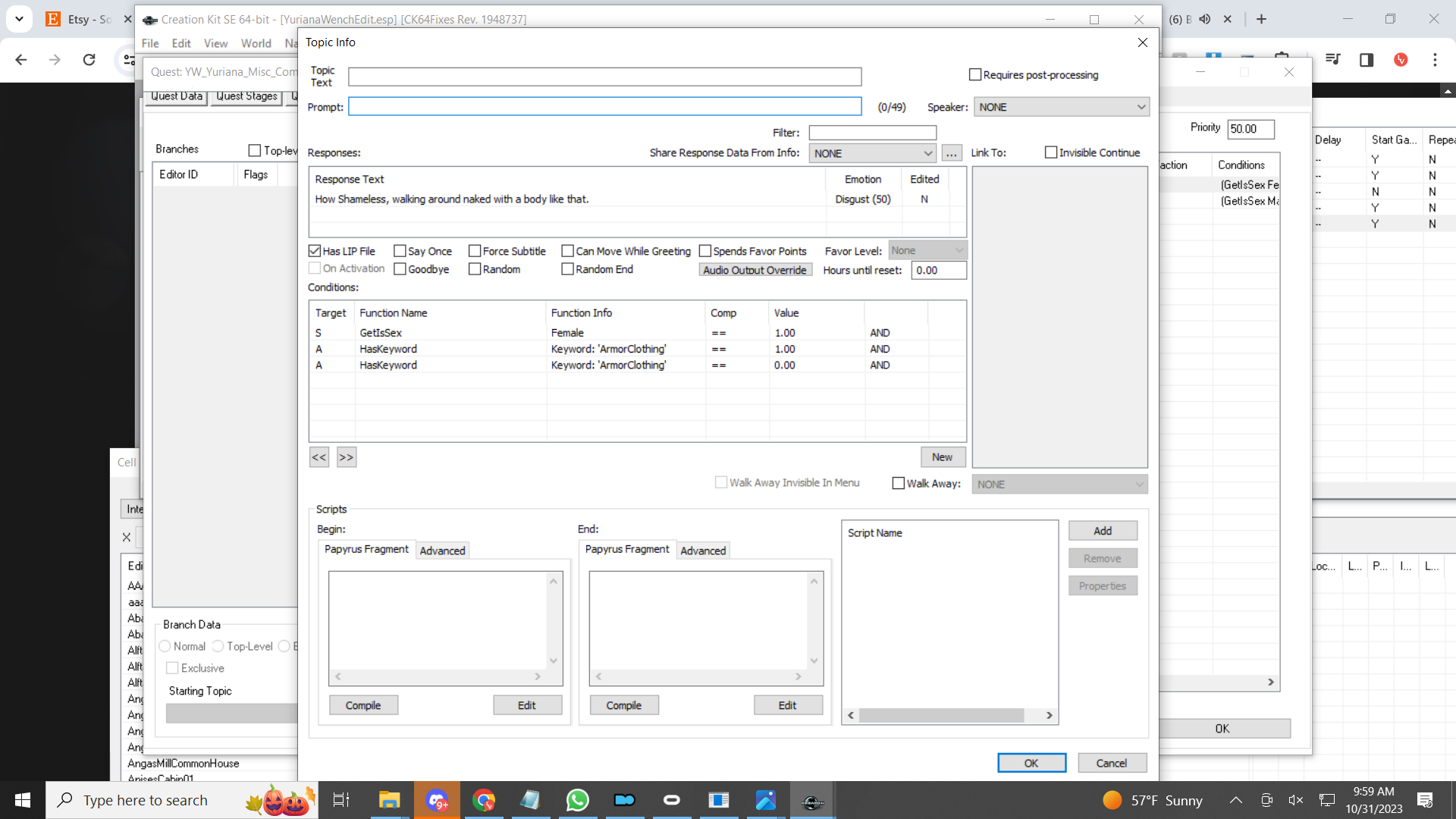Open View menu in Creation Kit
1456x819 pixels.
[x=215, y=43]
